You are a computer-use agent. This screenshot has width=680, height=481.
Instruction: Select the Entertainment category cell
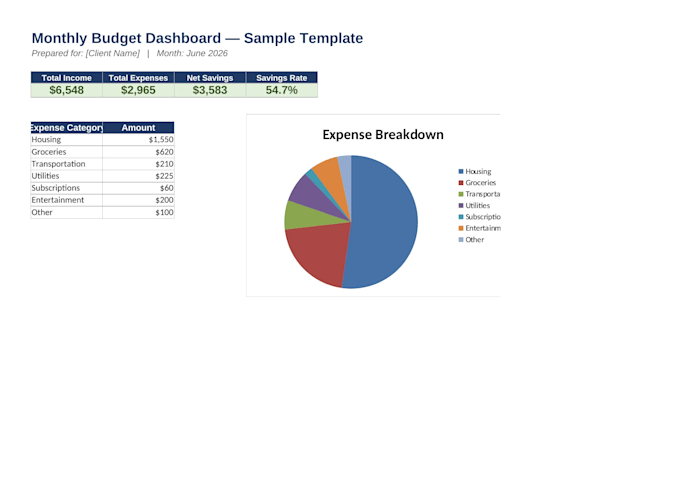67,200
